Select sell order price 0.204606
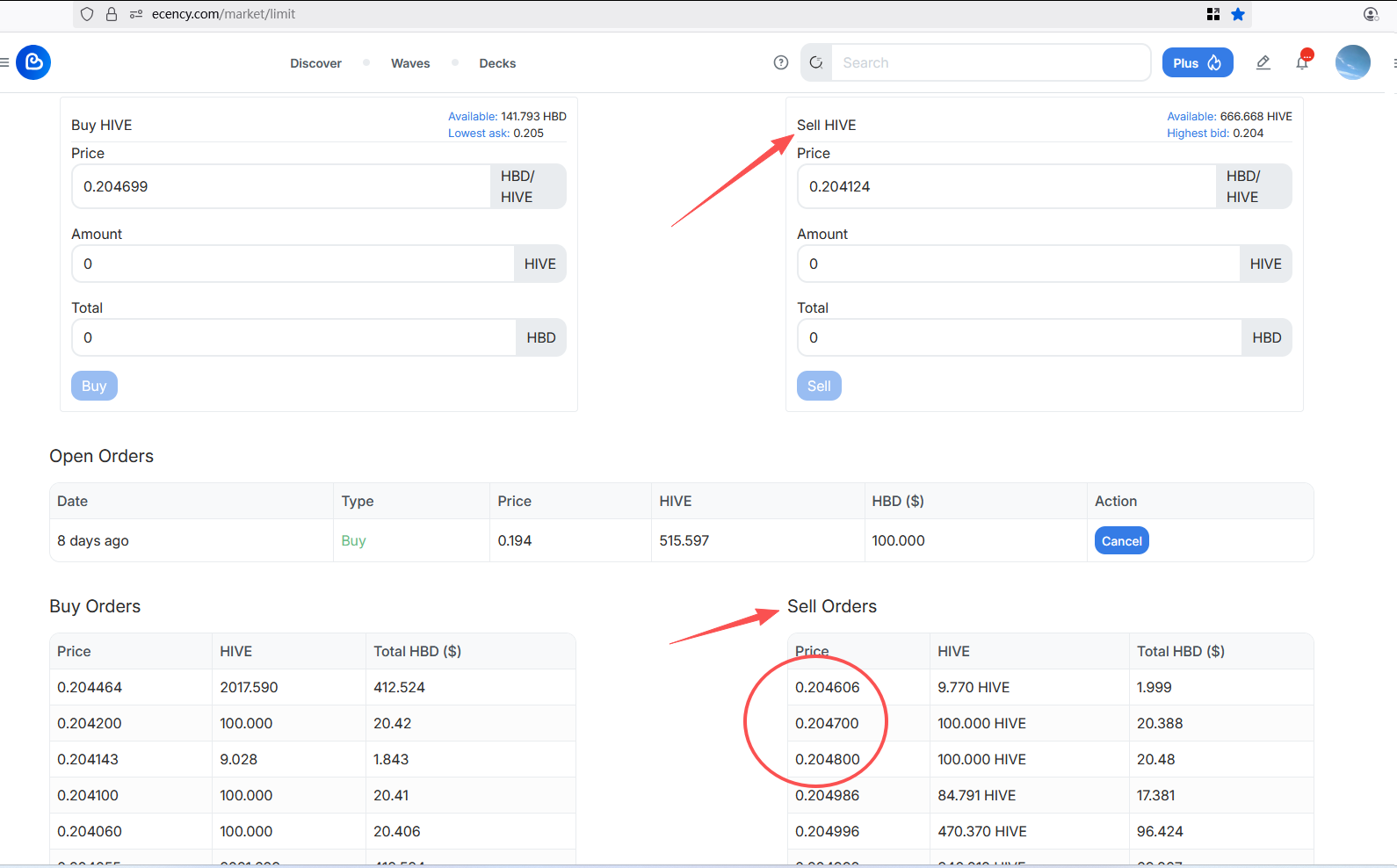Image resolution: width=1397 pixels, height=868 pixels. [828, 687]
